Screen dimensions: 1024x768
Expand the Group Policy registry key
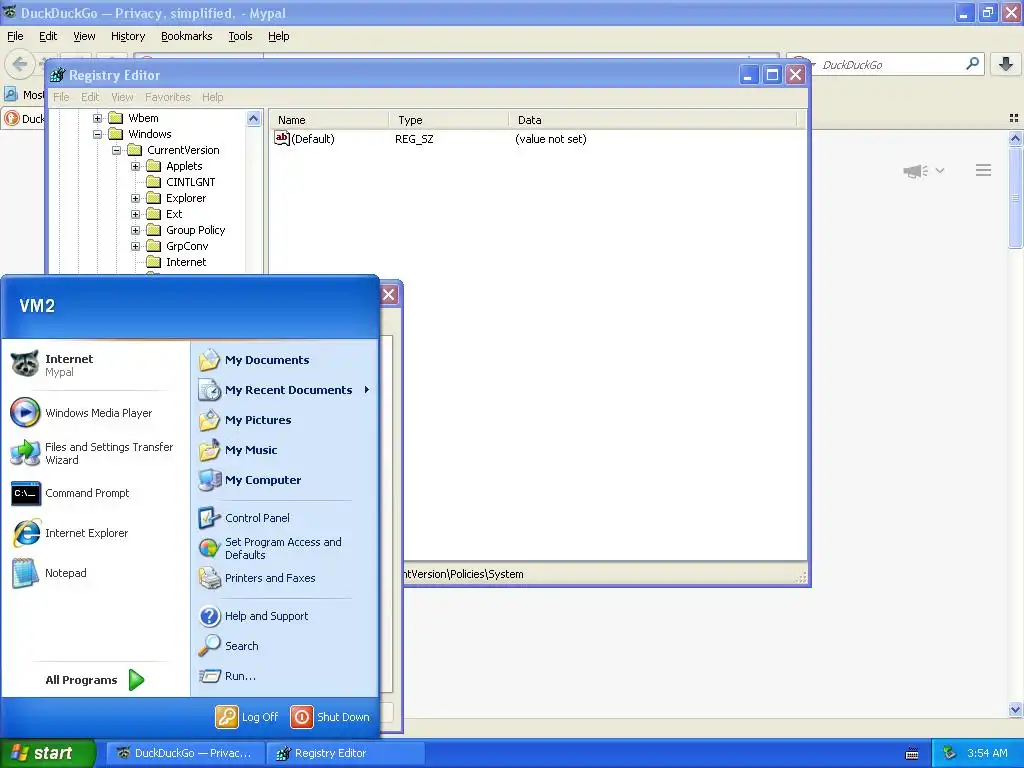coord(135,230)
